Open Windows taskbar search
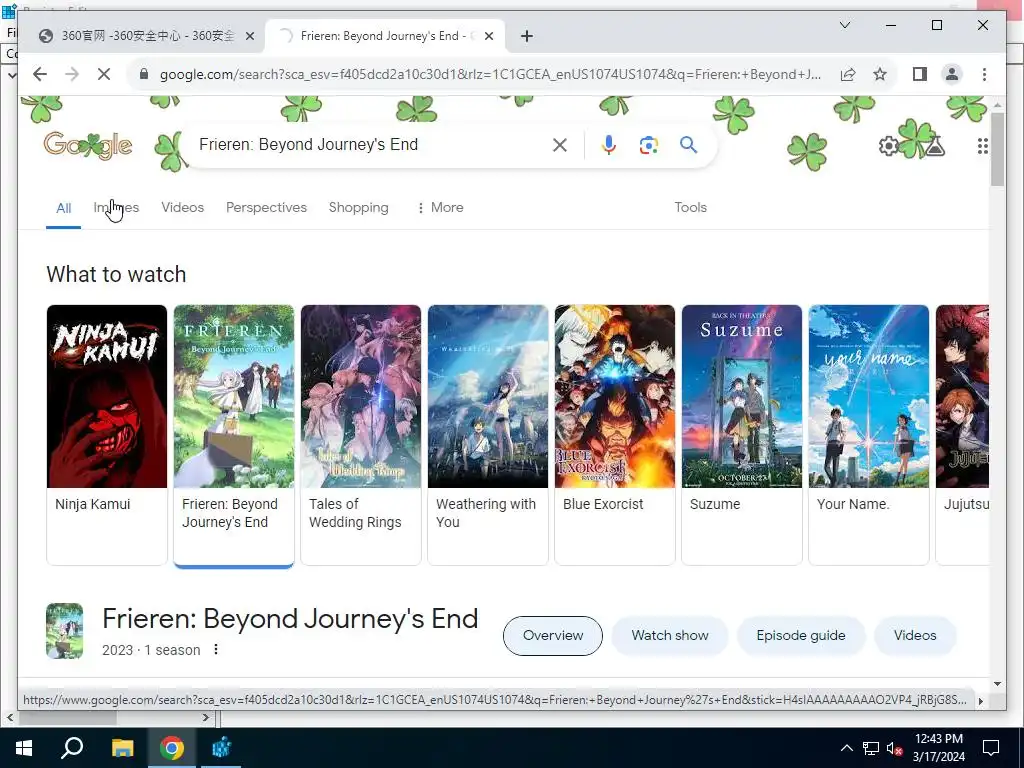This screenshot has height=768, width=1024. pyautogui.click(x=72, y=748)
